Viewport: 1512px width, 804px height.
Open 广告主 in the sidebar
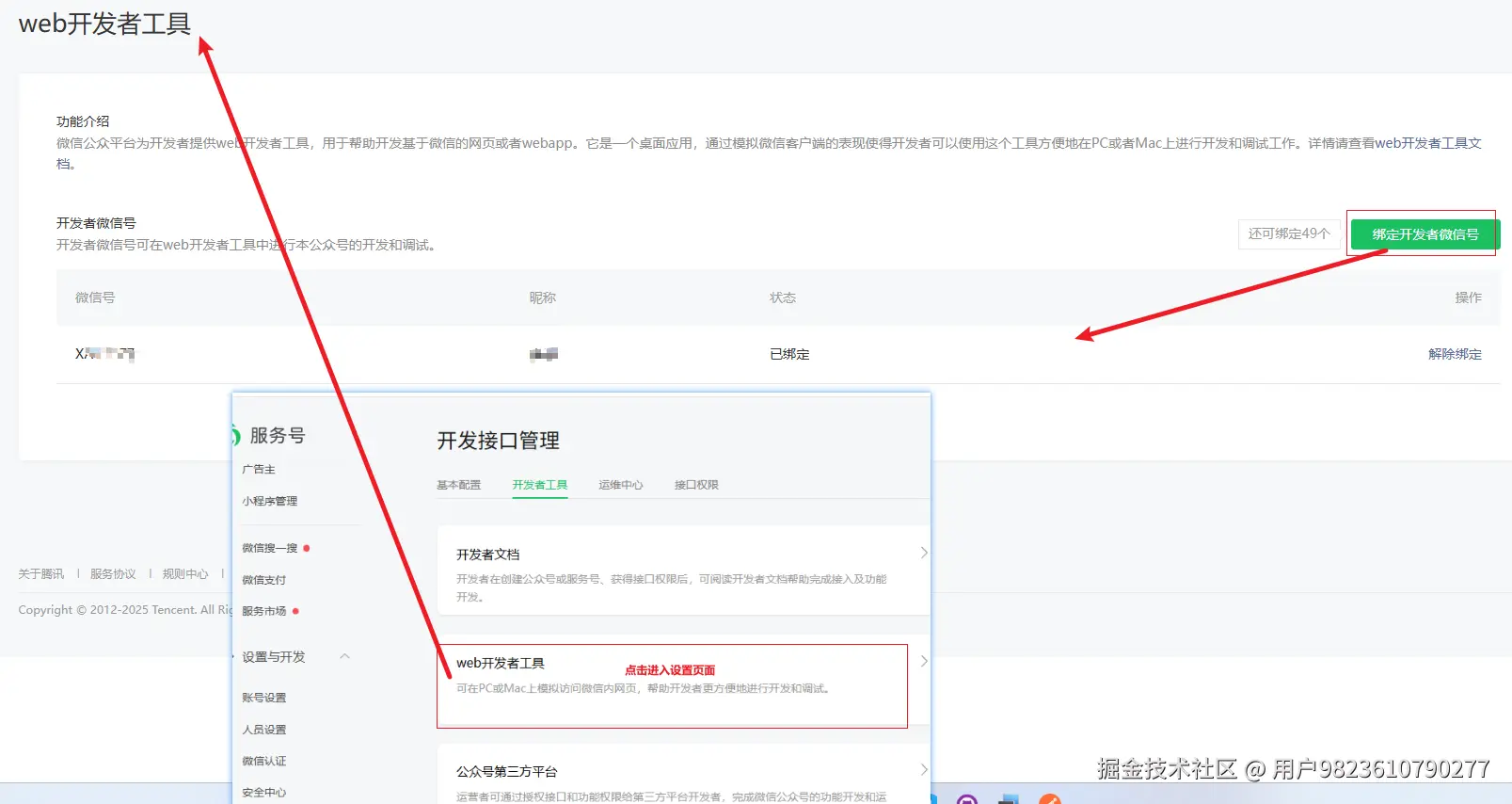pyautogui.click(x=259, y=469)
